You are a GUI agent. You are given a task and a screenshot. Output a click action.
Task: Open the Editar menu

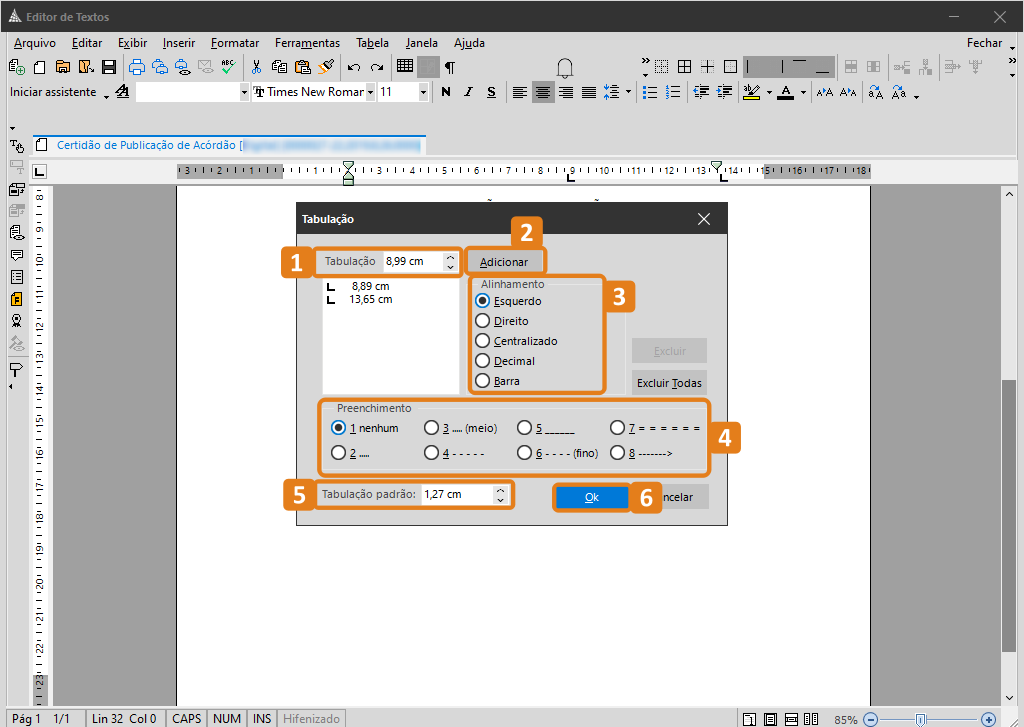pos(87,43)
